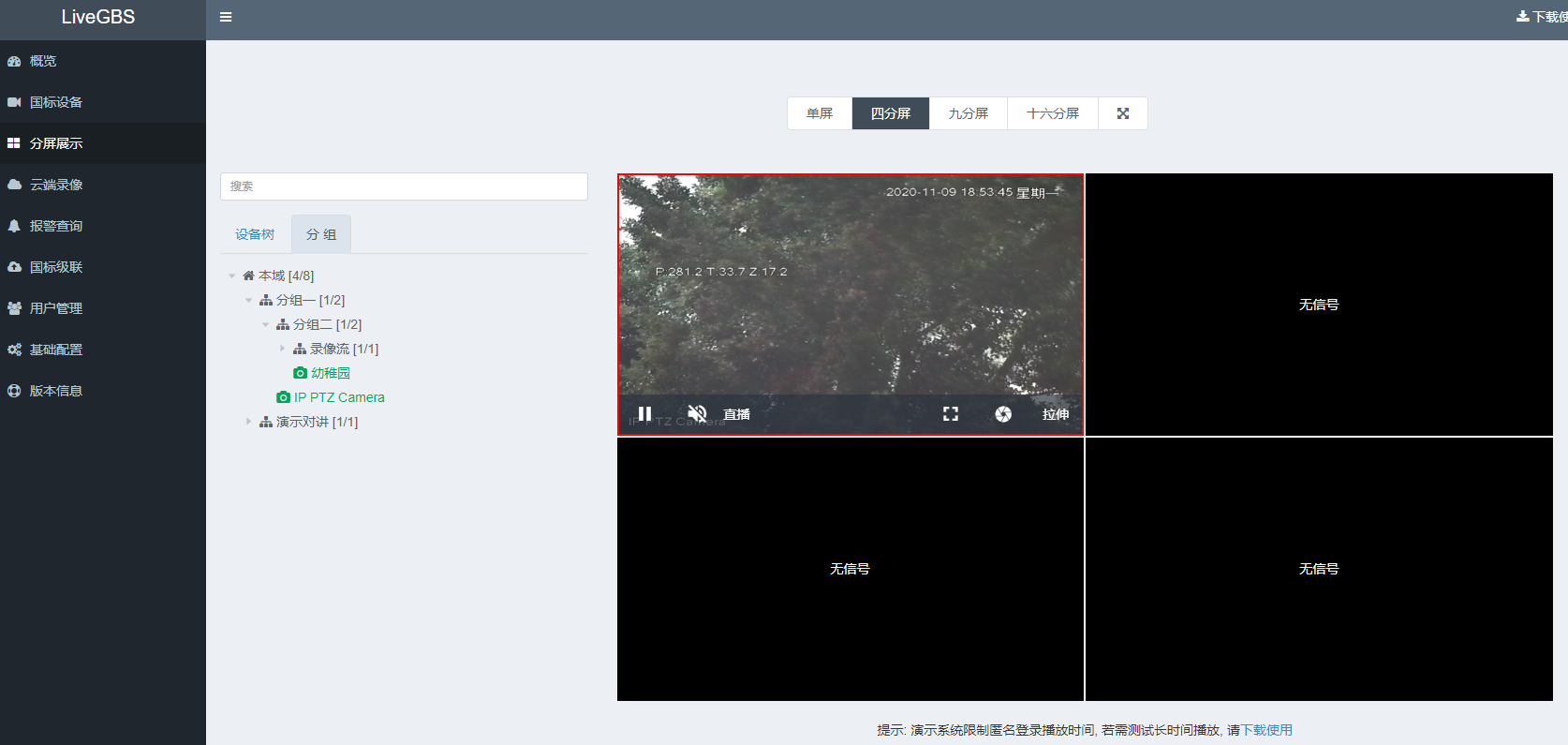Click the 概览 dashboard icon
The width and height of the screenshot is (1568, 745).
[14, 61]
